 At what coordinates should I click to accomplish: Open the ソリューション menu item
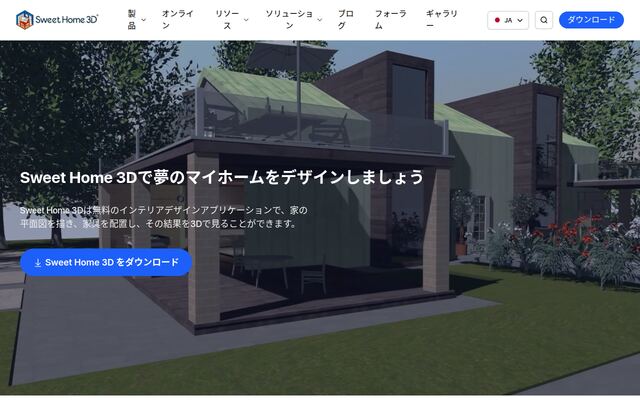[289, 20]
